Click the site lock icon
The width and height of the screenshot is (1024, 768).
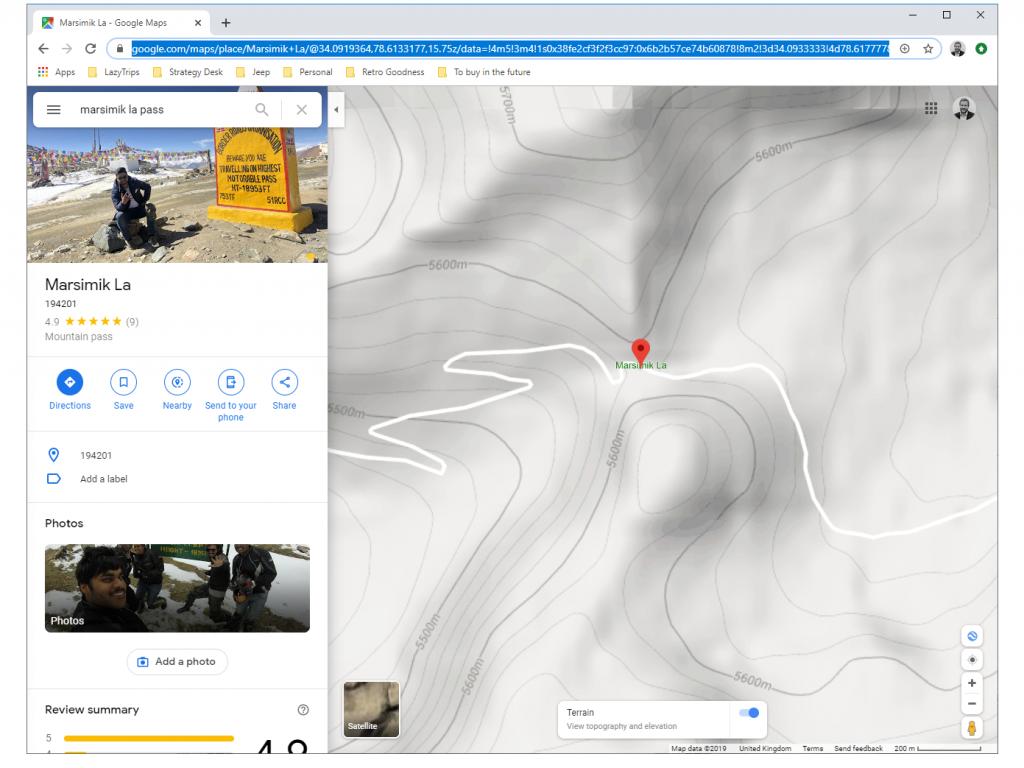[120, 48]
